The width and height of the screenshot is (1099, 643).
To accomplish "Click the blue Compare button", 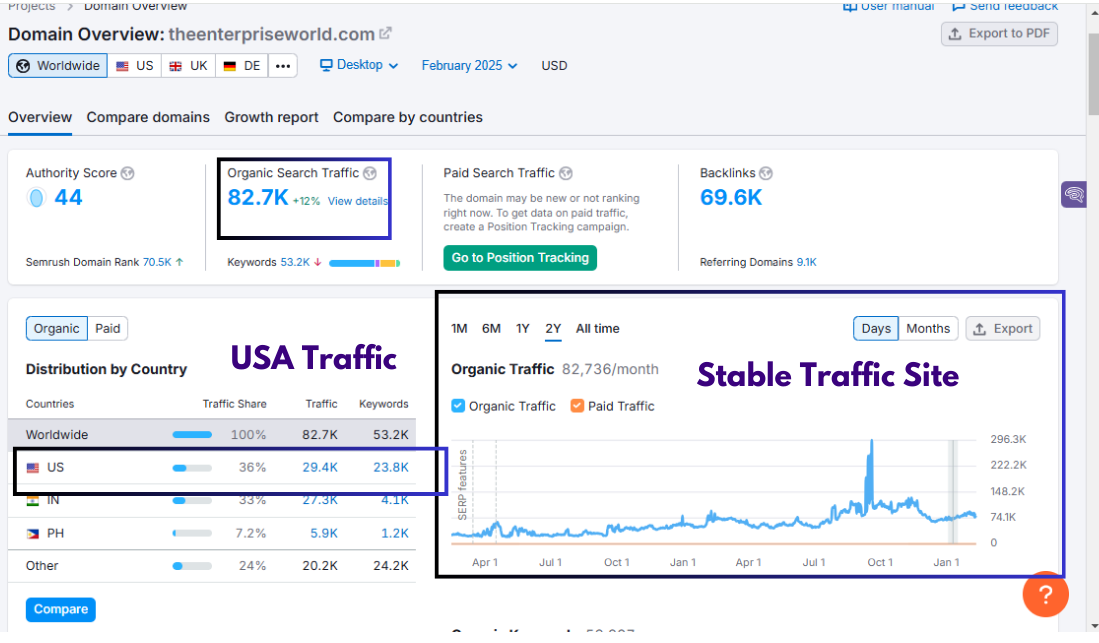I will (61, 609).
